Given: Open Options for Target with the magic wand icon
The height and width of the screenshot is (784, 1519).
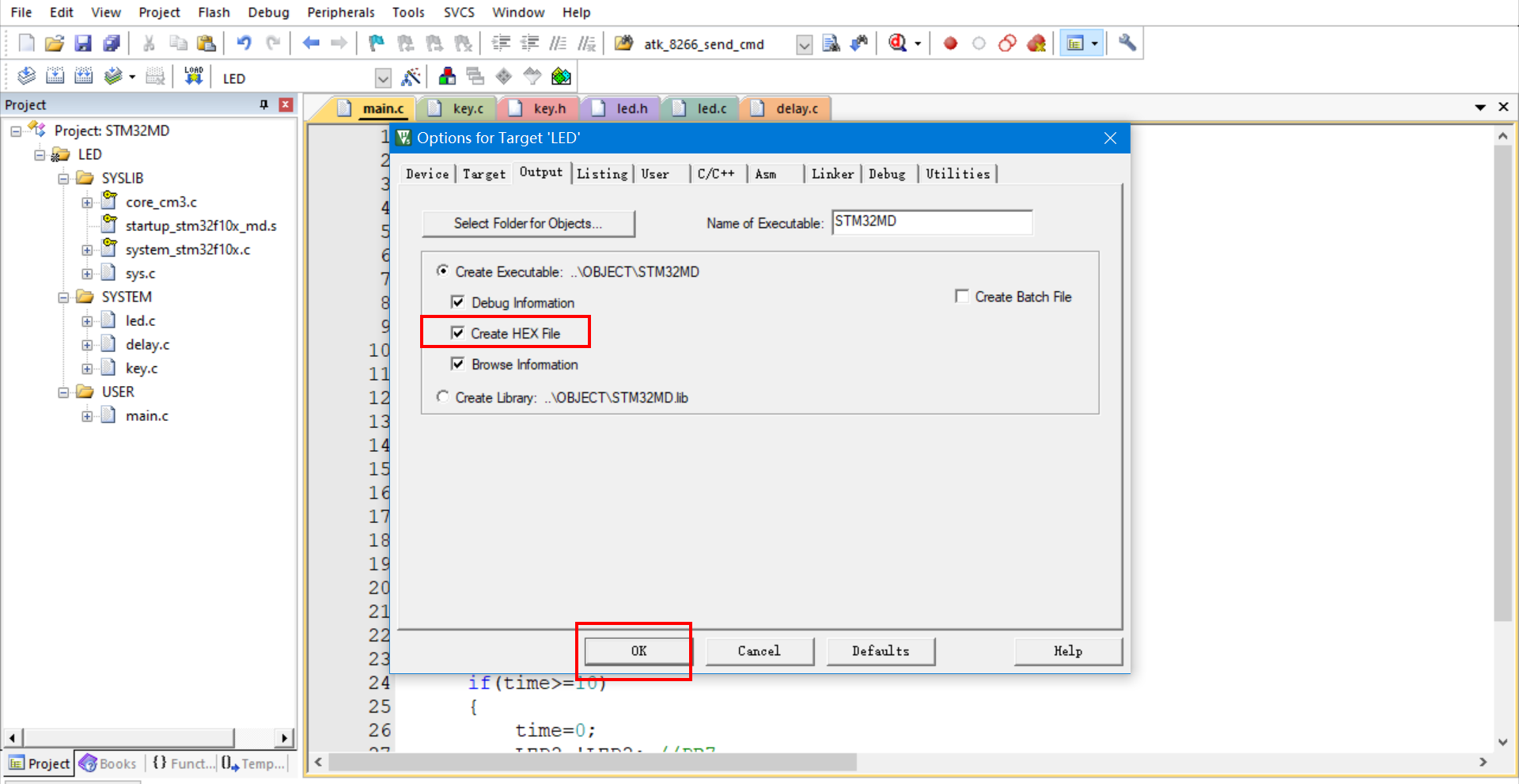Looking at the screenshot, I should tap(411, 77).
